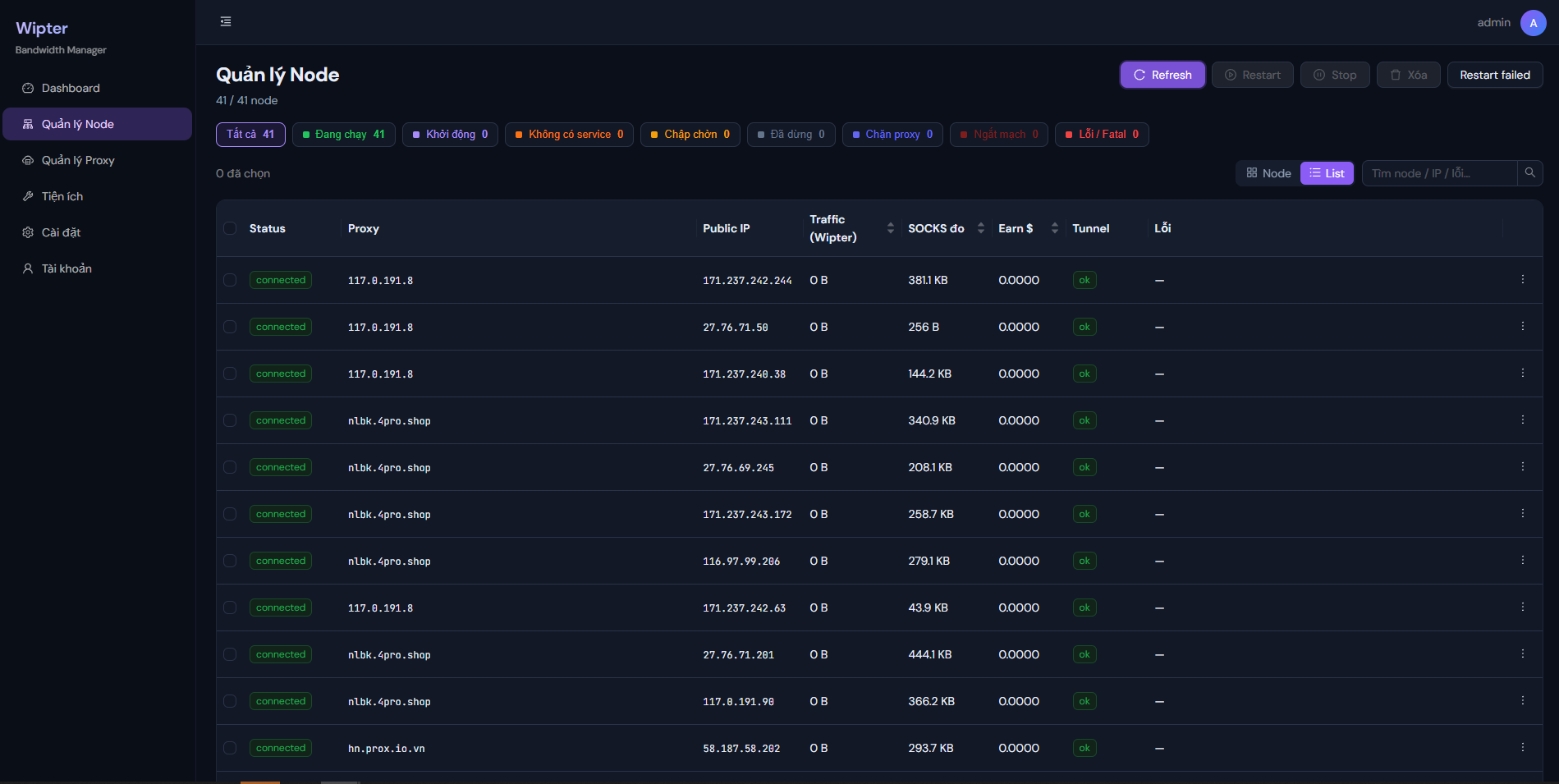Switch to Node grid view
The width and height of the screenshot is (1559, 784).
1268,173
